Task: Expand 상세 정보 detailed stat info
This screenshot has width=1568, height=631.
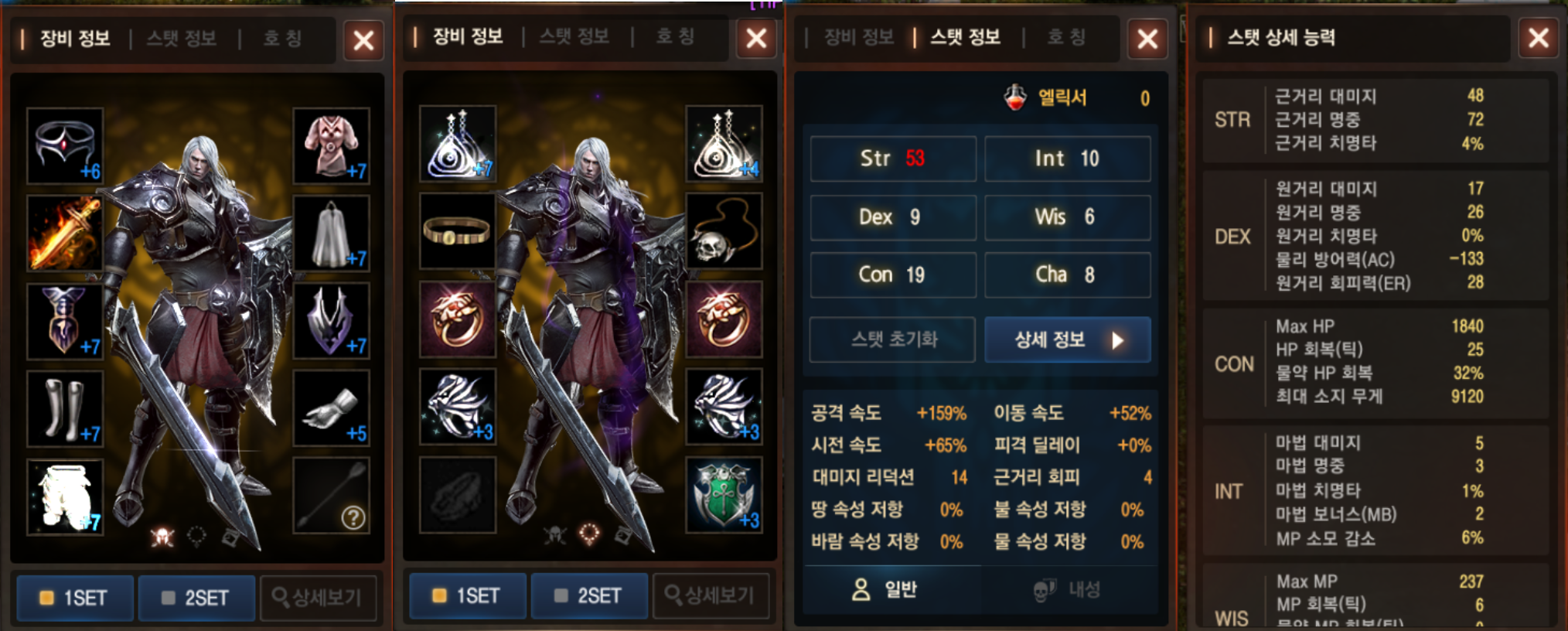Action: coord(1068,339)
